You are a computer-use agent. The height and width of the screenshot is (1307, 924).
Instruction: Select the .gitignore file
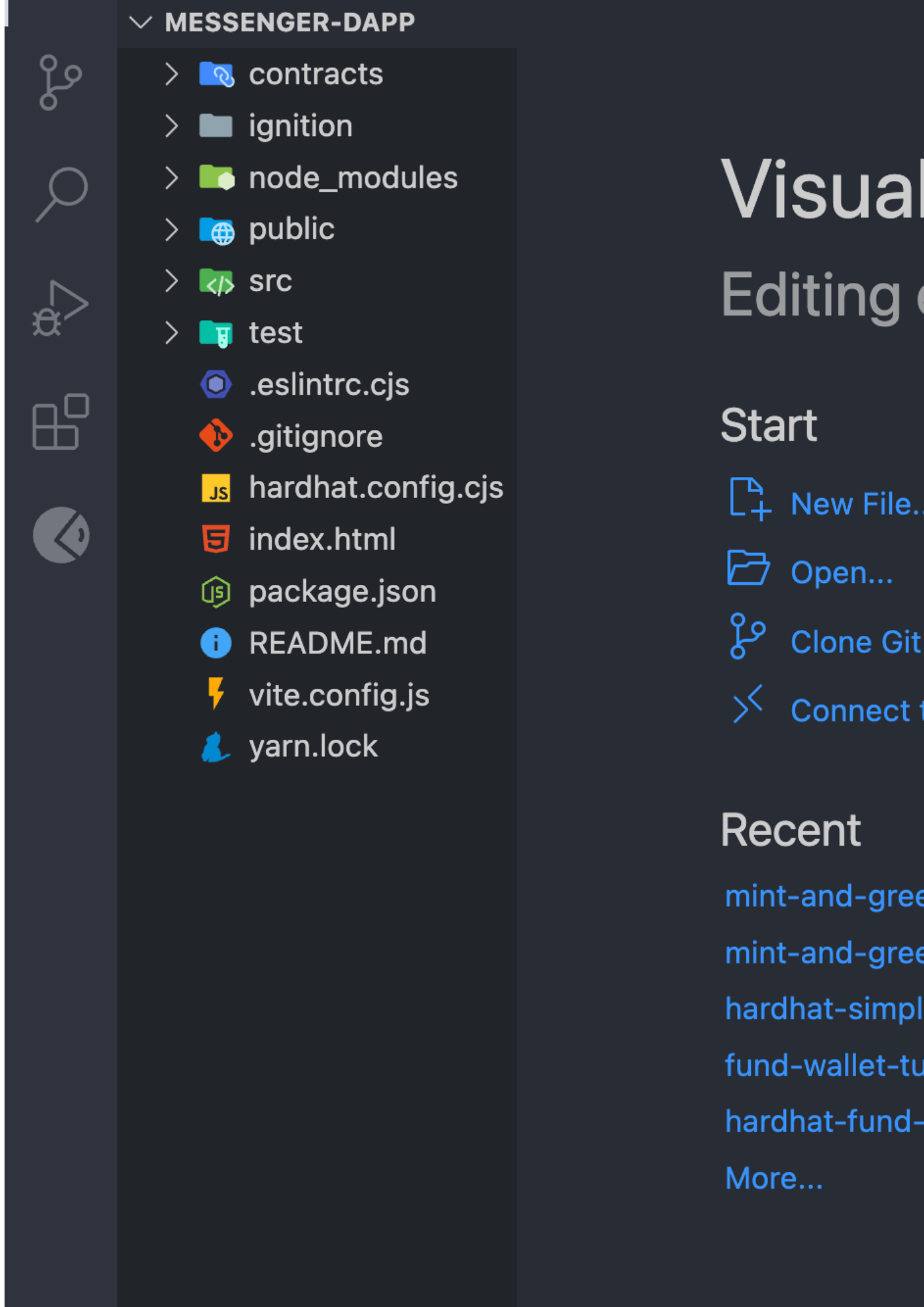[x=316, y=437]
